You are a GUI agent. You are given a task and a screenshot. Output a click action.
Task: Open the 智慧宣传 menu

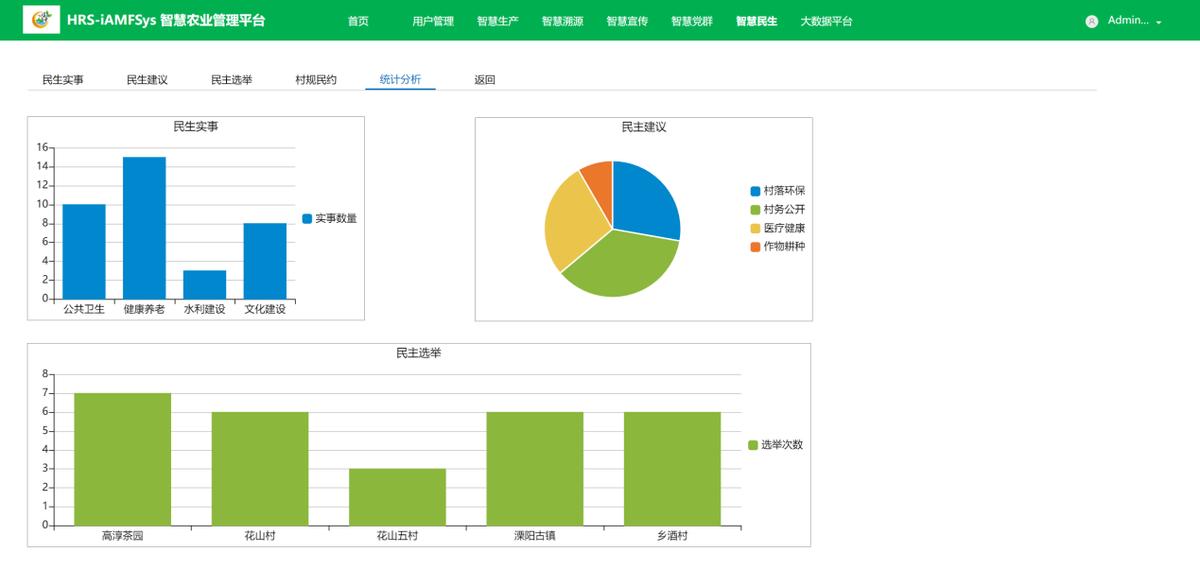tap(627, 21)
